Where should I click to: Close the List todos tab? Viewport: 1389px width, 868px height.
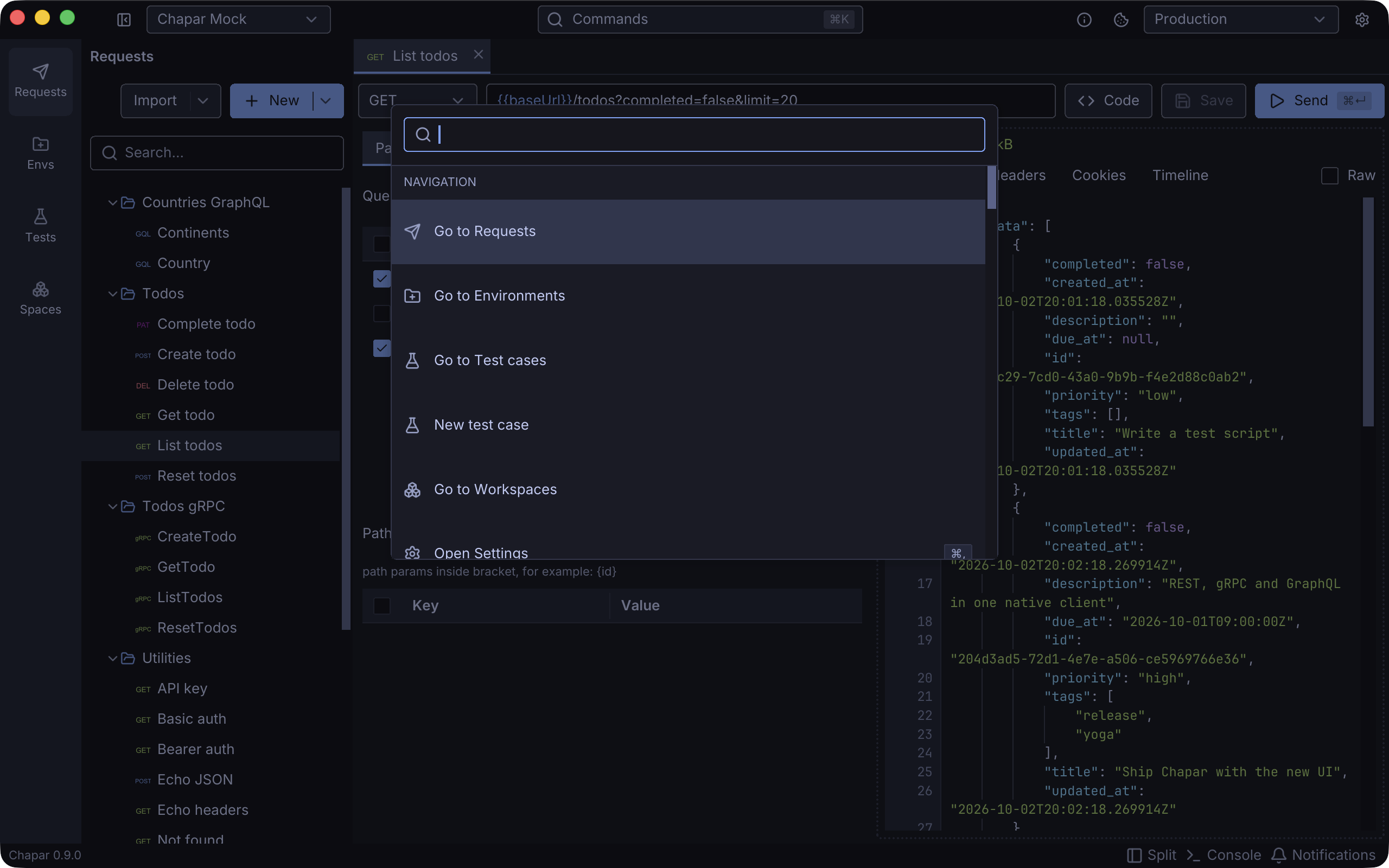point(478,55)
